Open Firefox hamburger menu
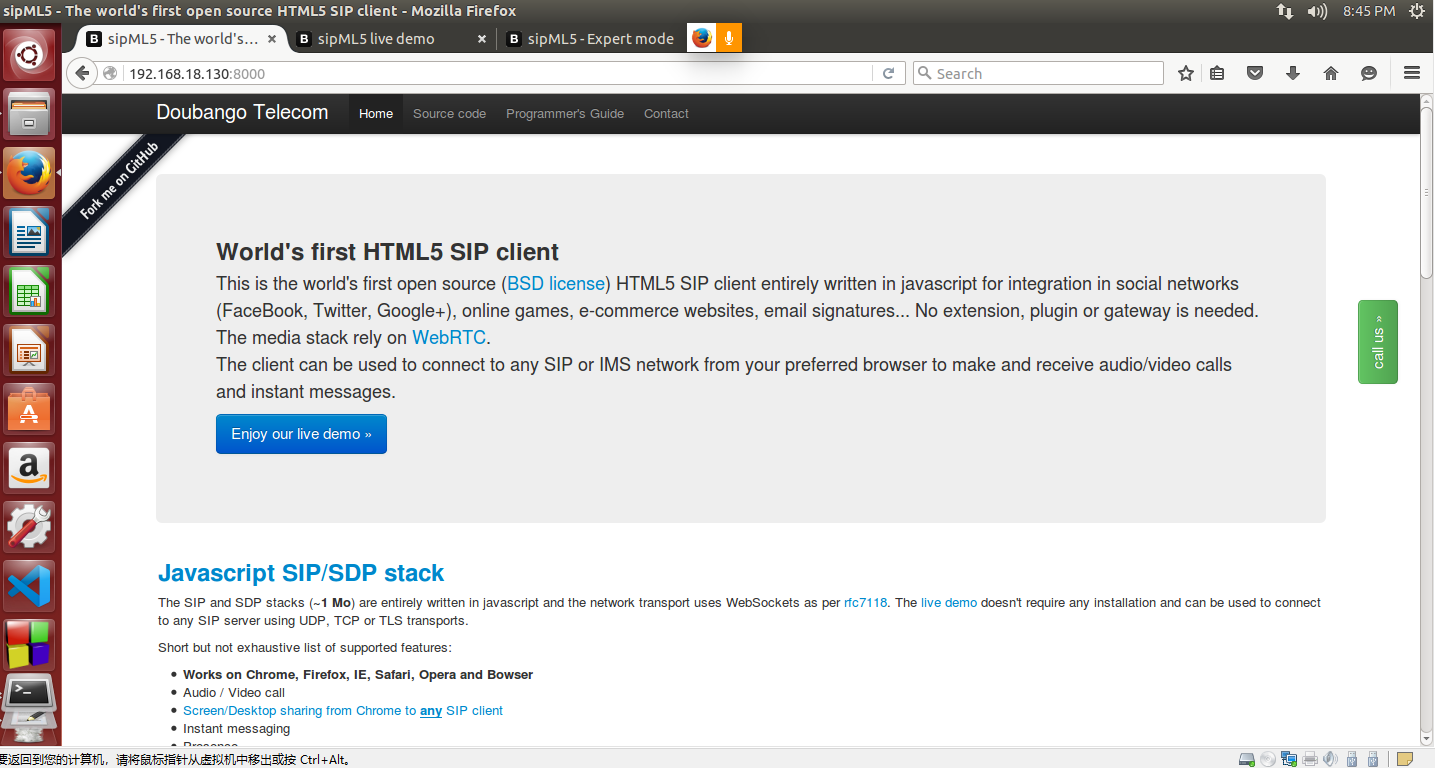1435x768 pixels. tap(1412, 73)
